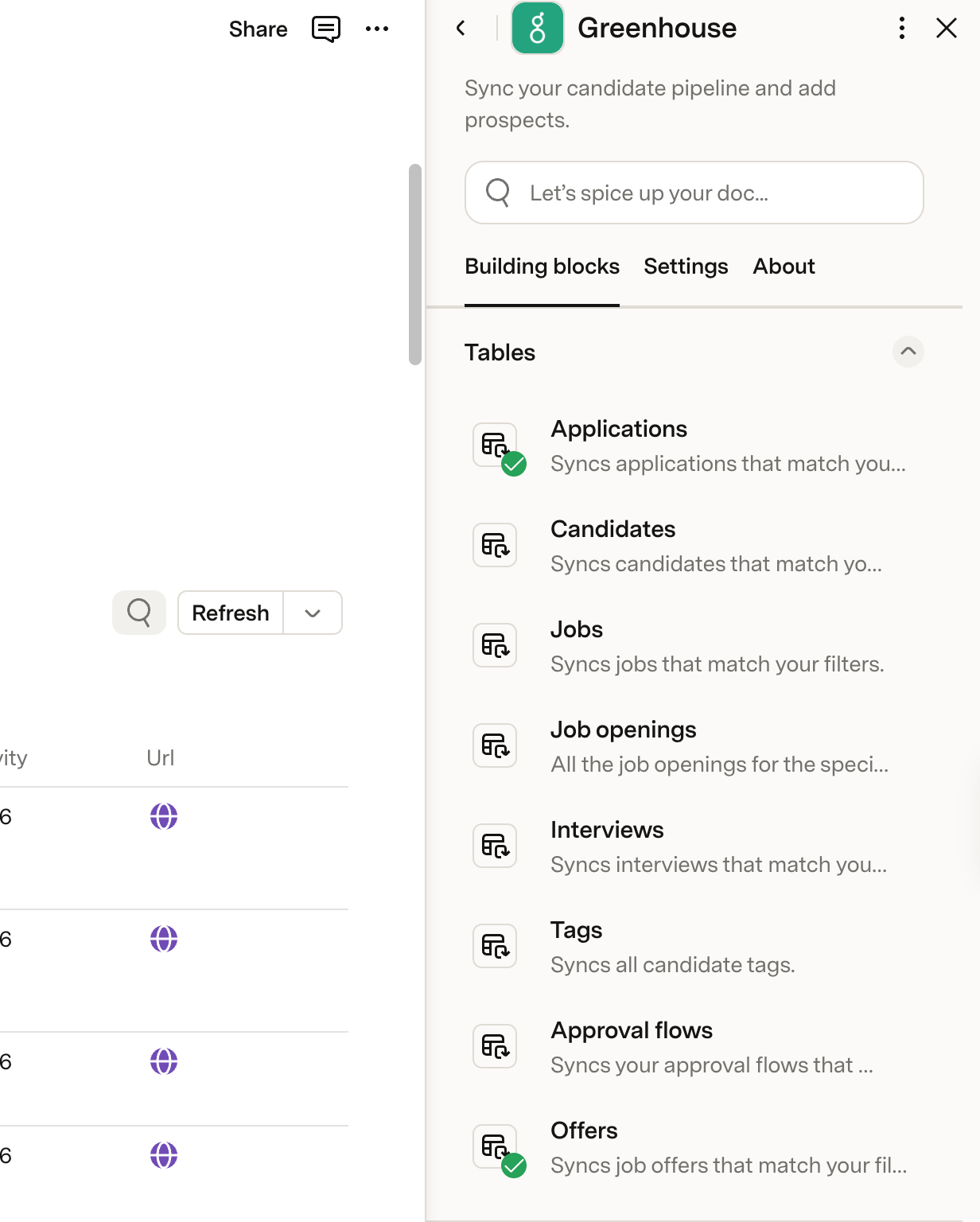Viewport: 980px width, 1222px height.
Task: Collapse the Tables section
Action: [x=908, y=352]
